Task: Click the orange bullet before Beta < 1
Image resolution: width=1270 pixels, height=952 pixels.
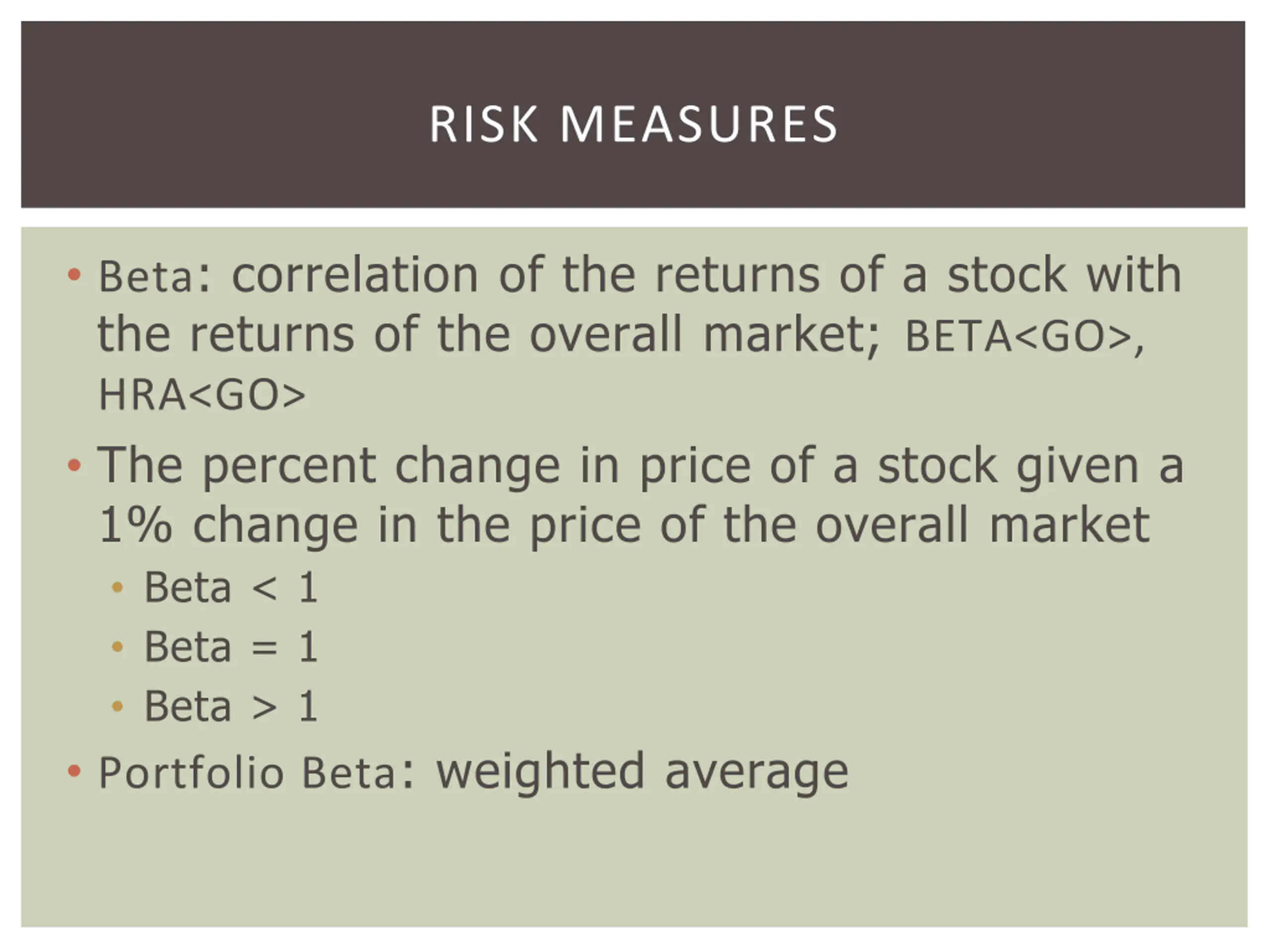Action: click(118, 587)
